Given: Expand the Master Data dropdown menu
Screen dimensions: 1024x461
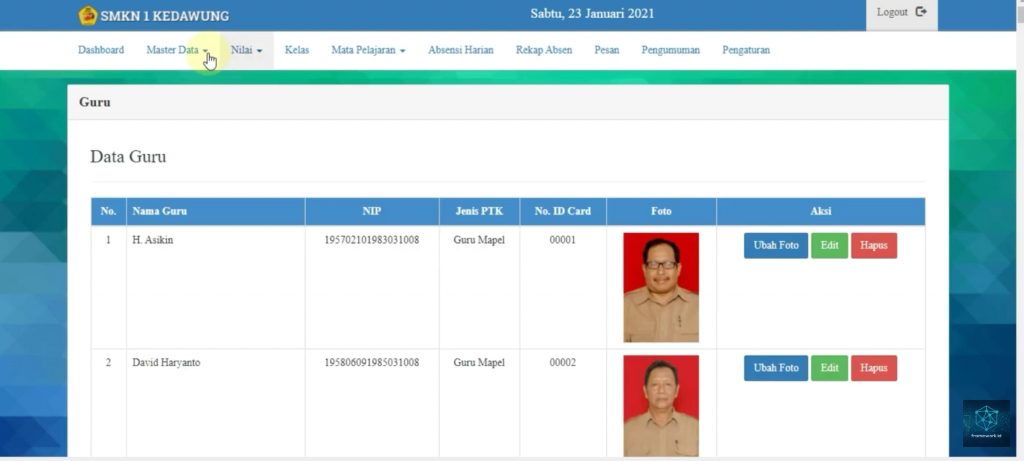Looking at the screenshot, I should pos(177,50).
